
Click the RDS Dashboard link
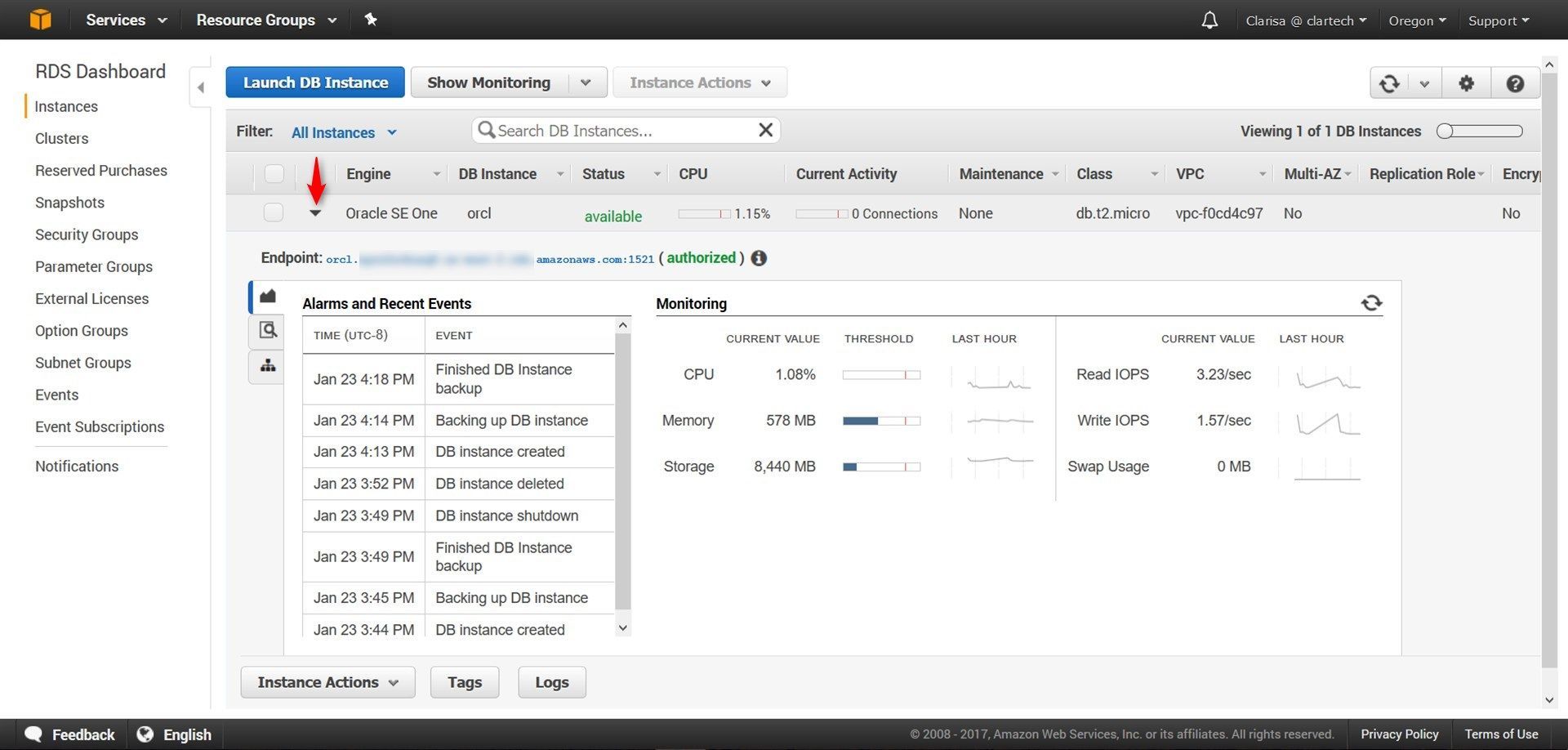100,71
